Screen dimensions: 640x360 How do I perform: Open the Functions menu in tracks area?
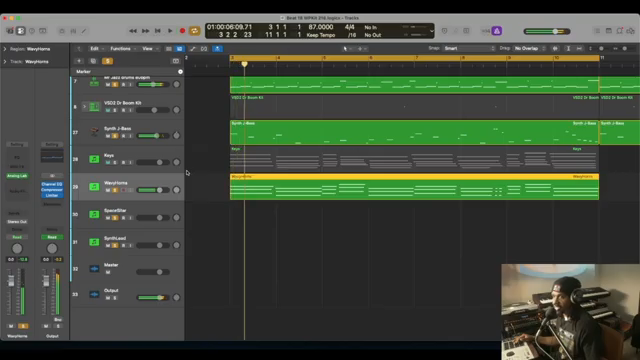coord(122,49)
